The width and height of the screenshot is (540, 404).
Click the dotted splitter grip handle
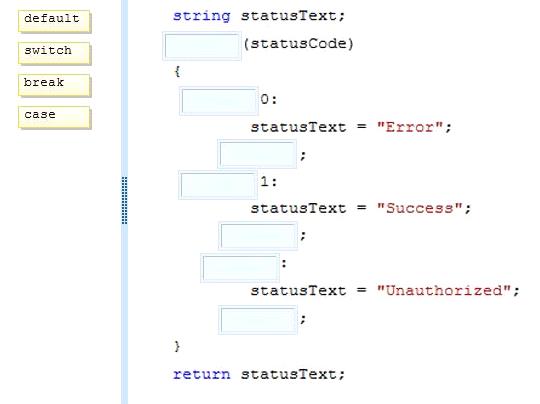coord(125,200)
